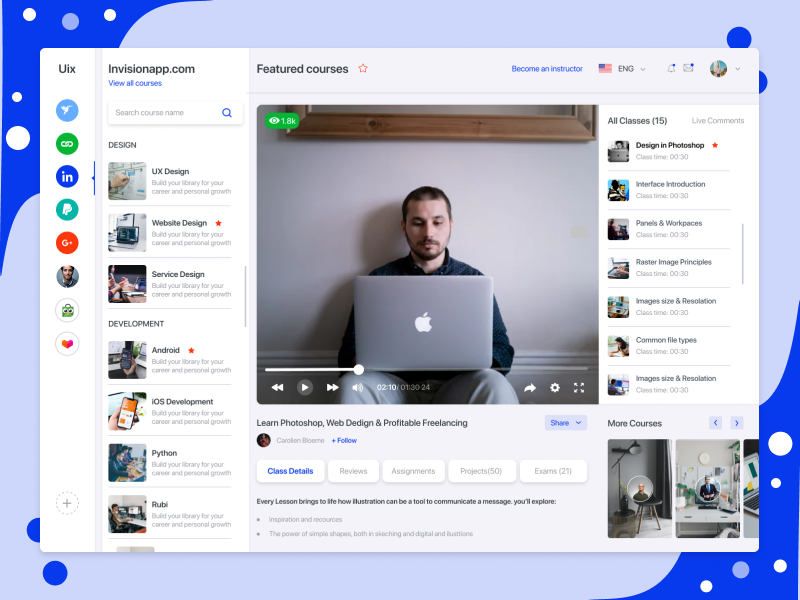Click the Become an instructor link
Viewport: 800px width, 600px height.
click(x=547, y=69)
